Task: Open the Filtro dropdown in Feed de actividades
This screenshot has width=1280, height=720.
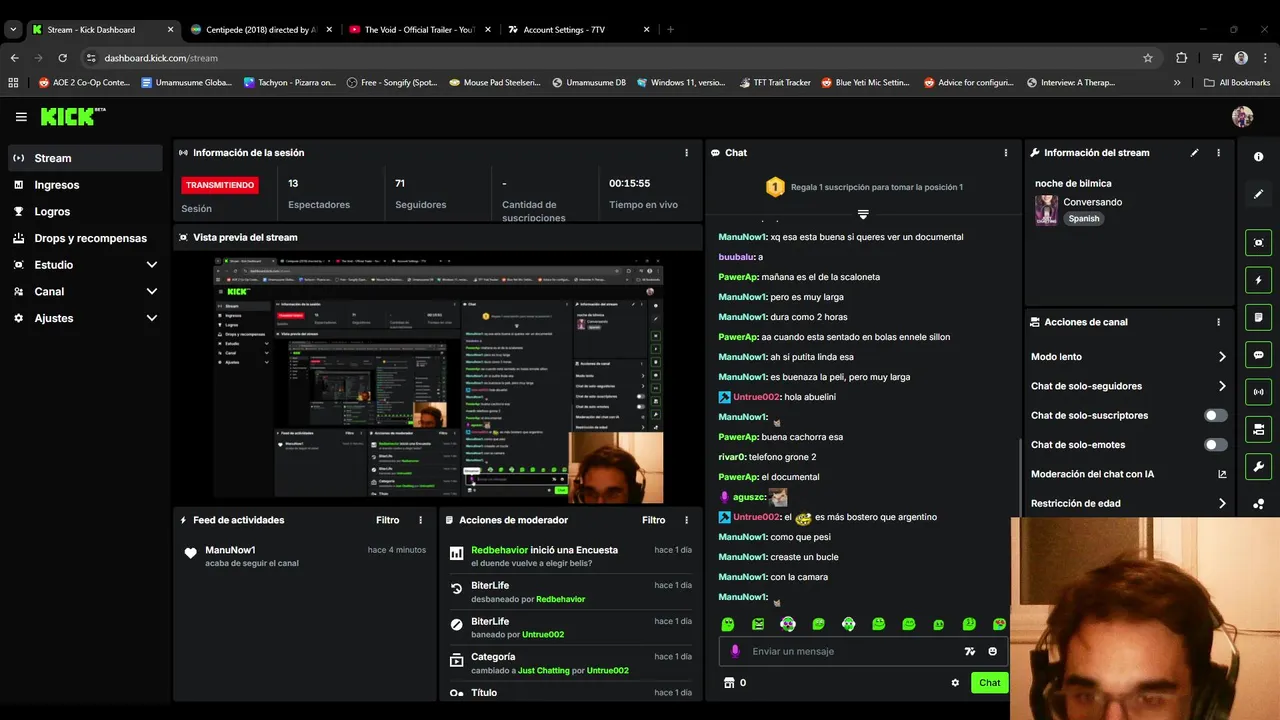Action: (387, 520)
